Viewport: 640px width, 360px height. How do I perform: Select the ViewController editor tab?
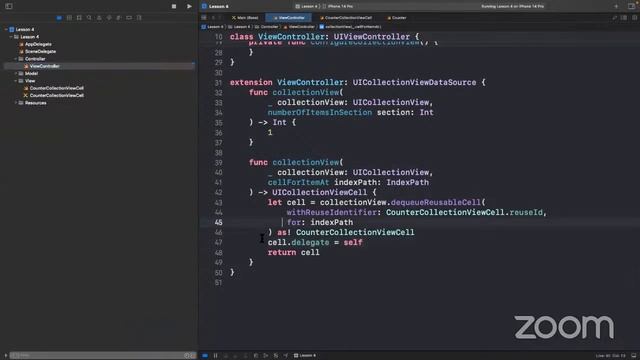click(289, 18)
